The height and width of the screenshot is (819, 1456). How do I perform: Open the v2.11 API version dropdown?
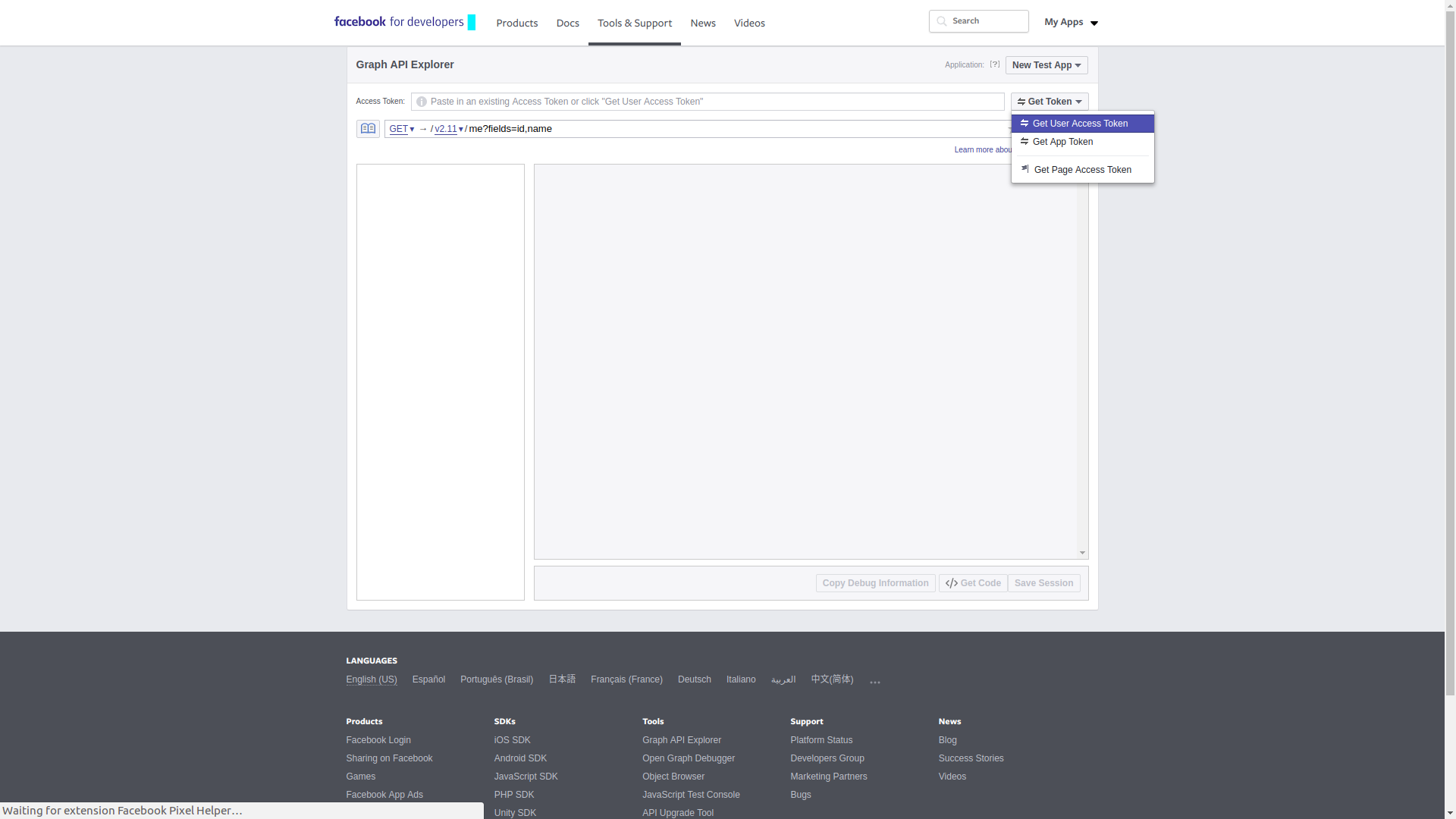[449, 129]
